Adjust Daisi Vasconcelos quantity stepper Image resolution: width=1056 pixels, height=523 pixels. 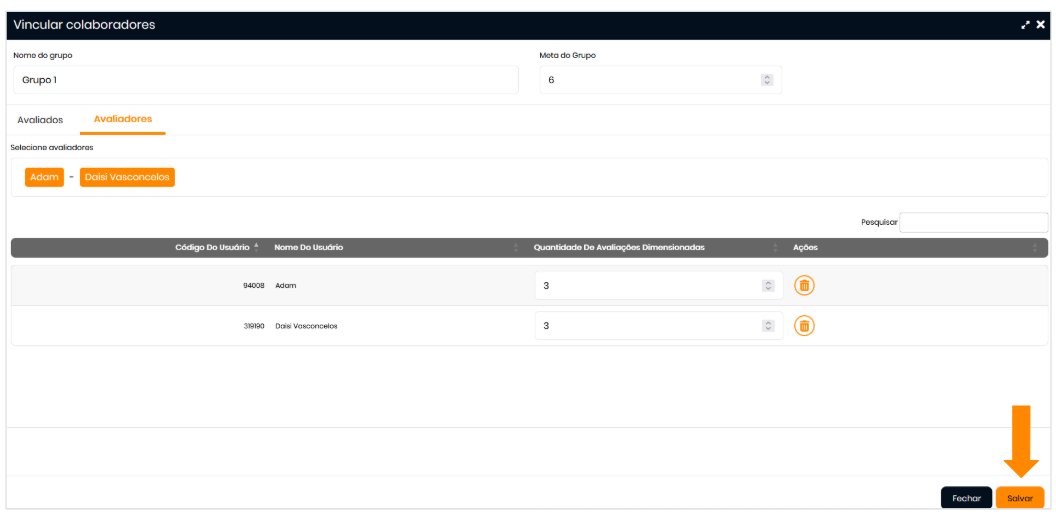coord(768,326)
